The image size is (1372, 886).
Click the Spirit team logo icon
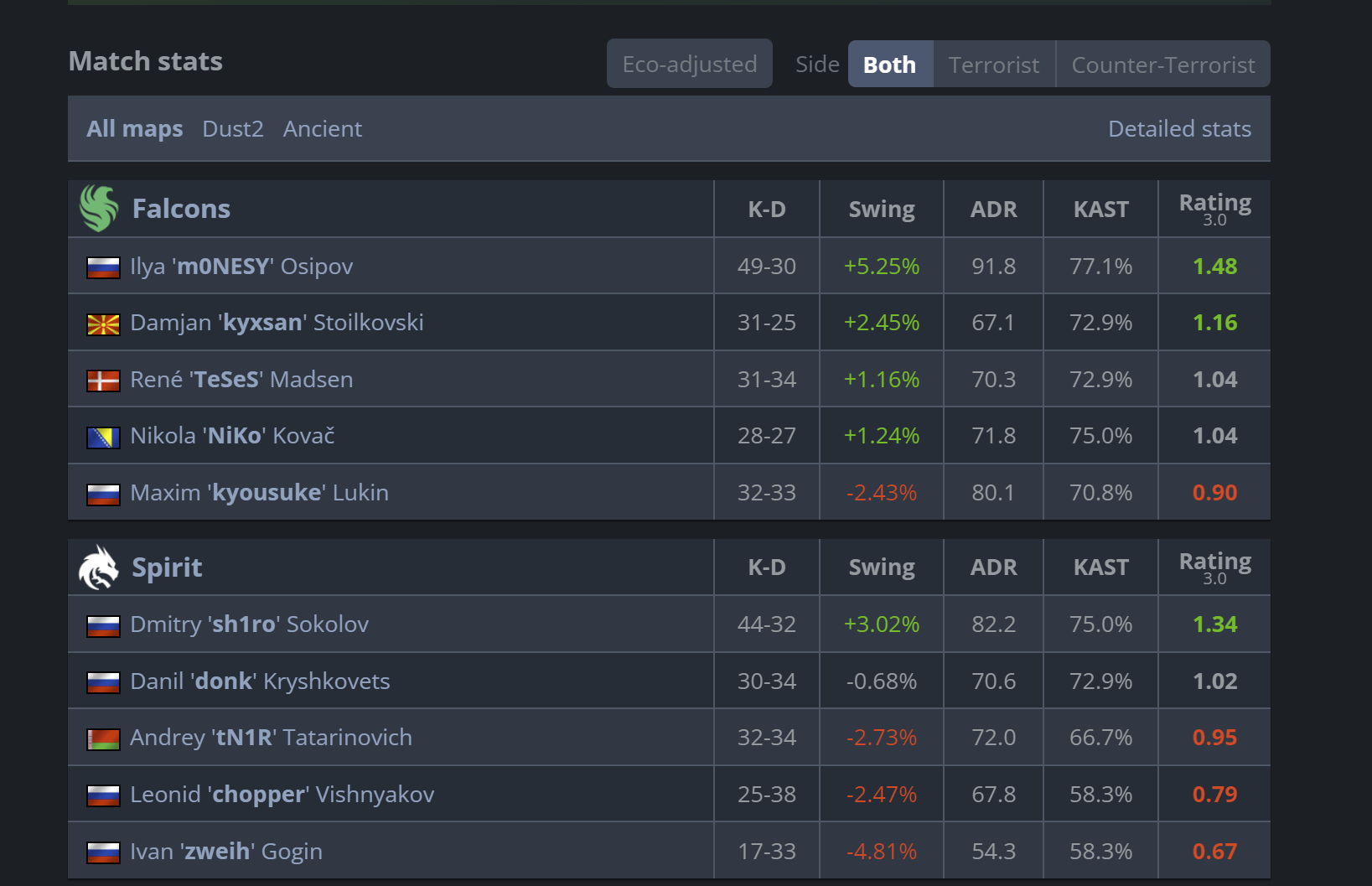(99, 567)
